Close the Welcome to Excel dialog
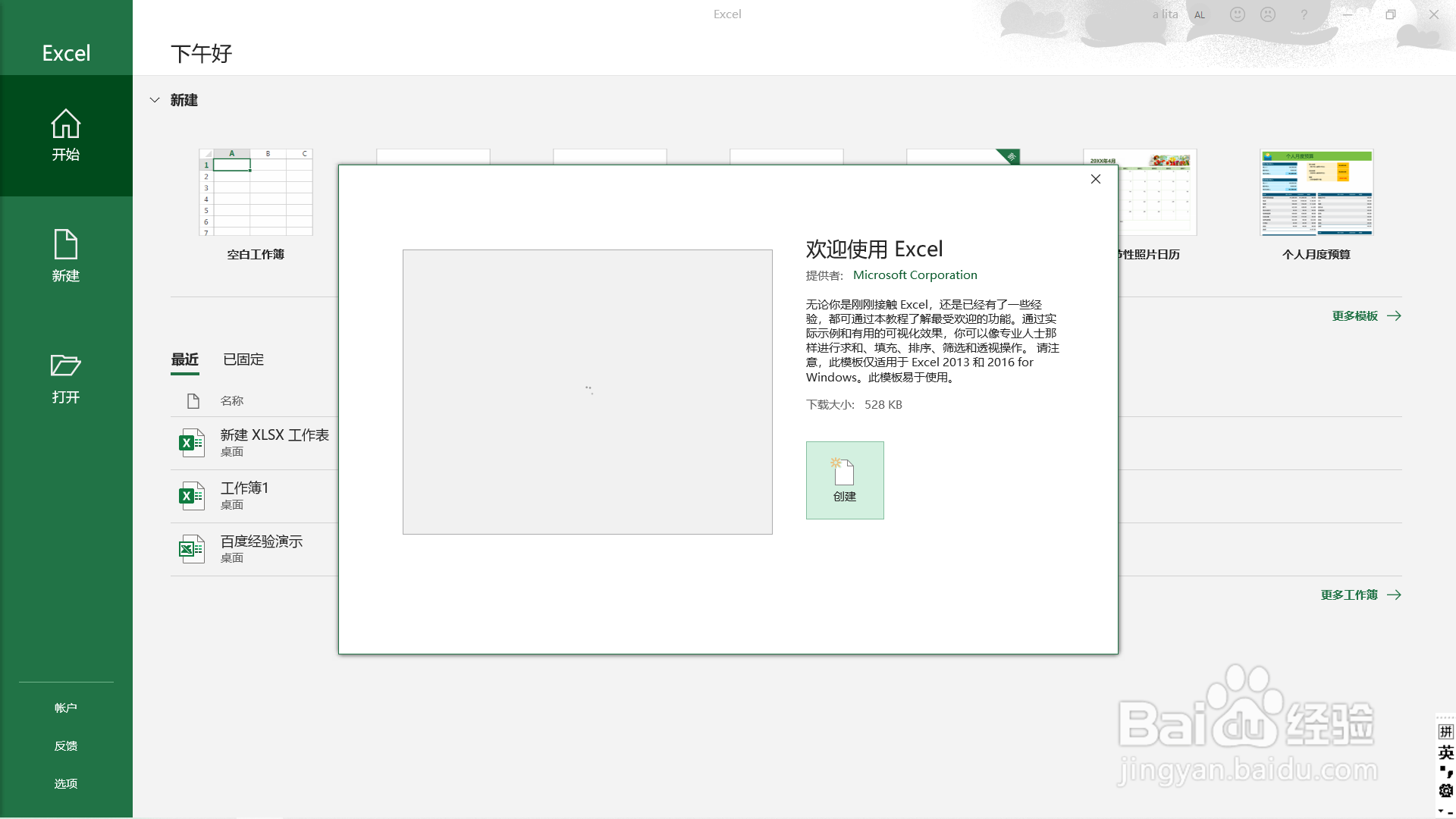 (x=1096, y=179)
